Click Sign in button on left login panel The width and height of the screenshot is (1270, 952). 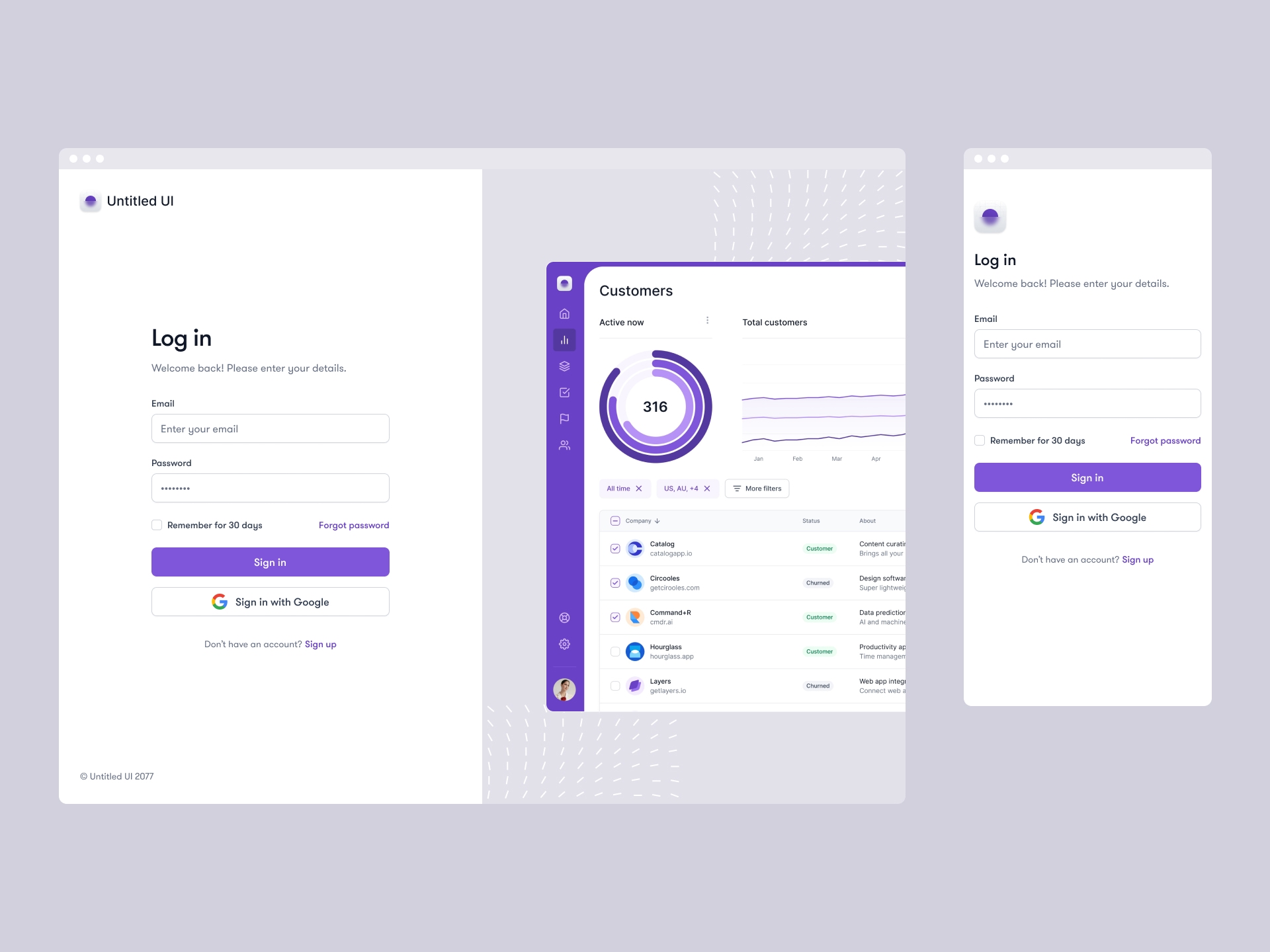pyautogui.click(x=269, y=562)
